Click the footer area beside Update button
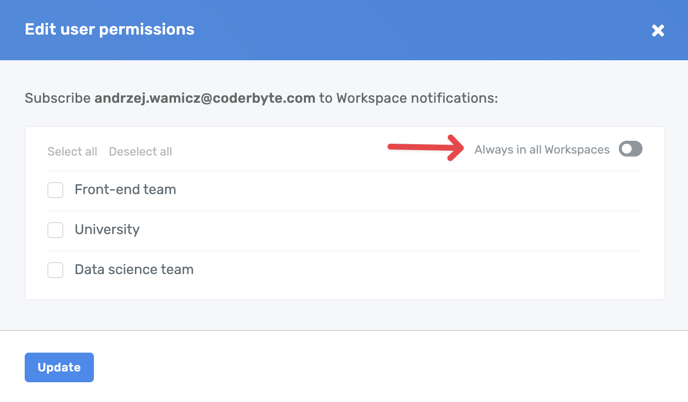688x402 pixels. (380, 367)
